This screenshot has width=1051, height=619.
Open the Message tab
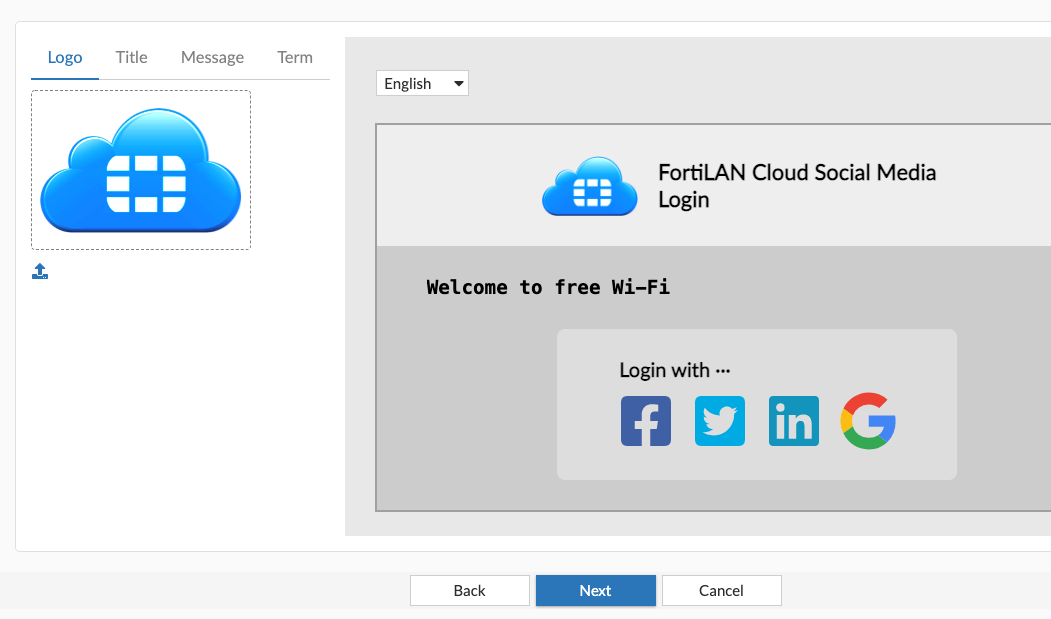(x=212, y=57)
